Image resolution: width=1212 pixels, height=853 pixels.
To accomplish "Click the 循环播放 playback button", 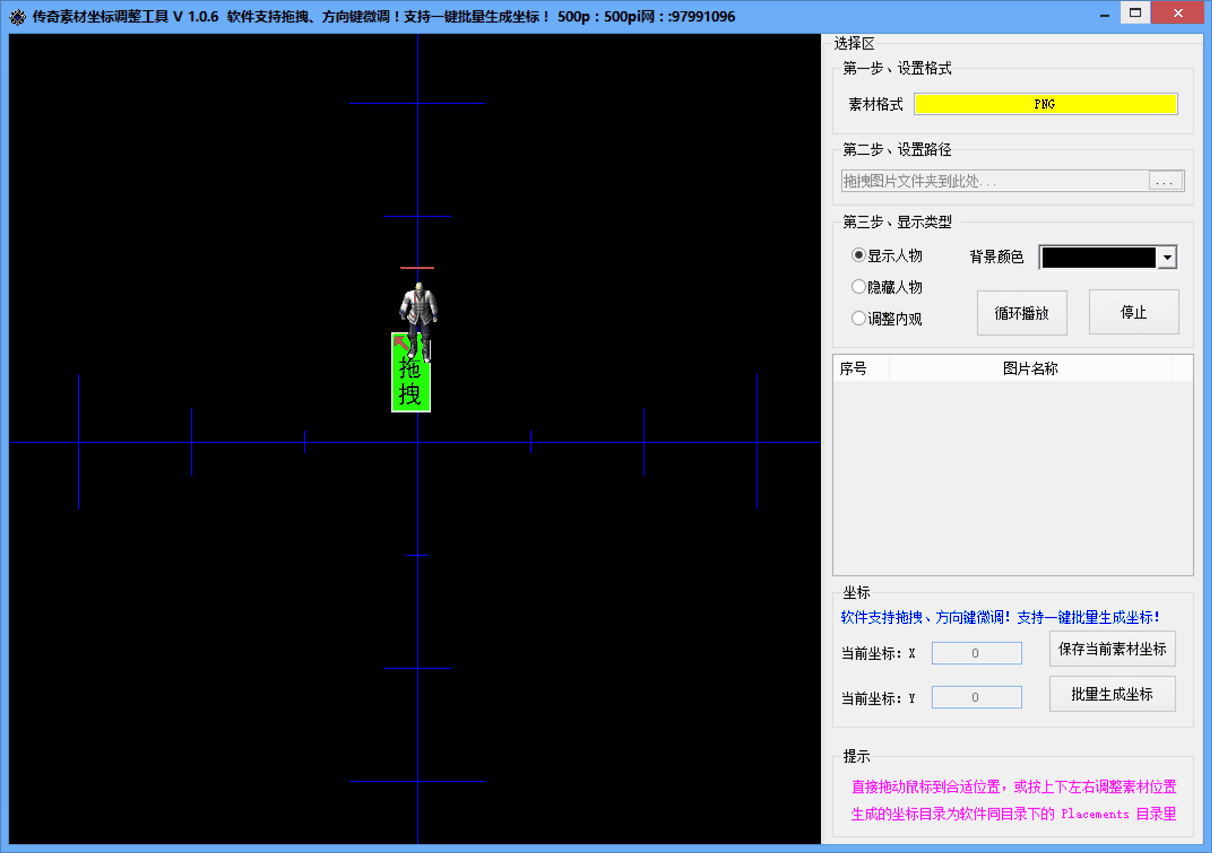I will pos(1021,312).
